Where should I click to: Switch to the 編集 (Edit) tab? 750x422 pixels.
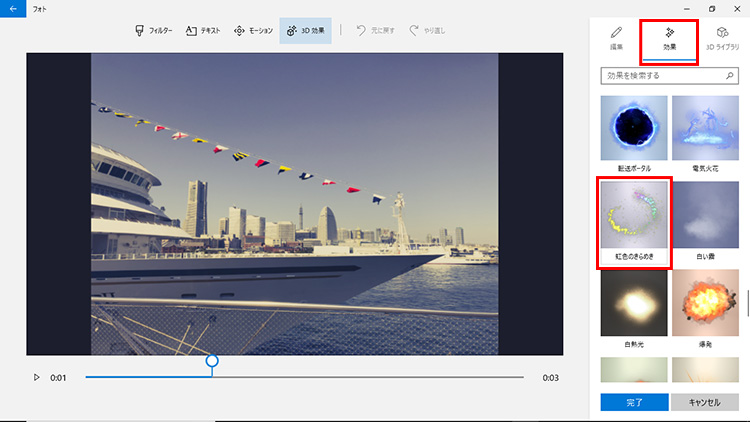click(x=617, y=38)
